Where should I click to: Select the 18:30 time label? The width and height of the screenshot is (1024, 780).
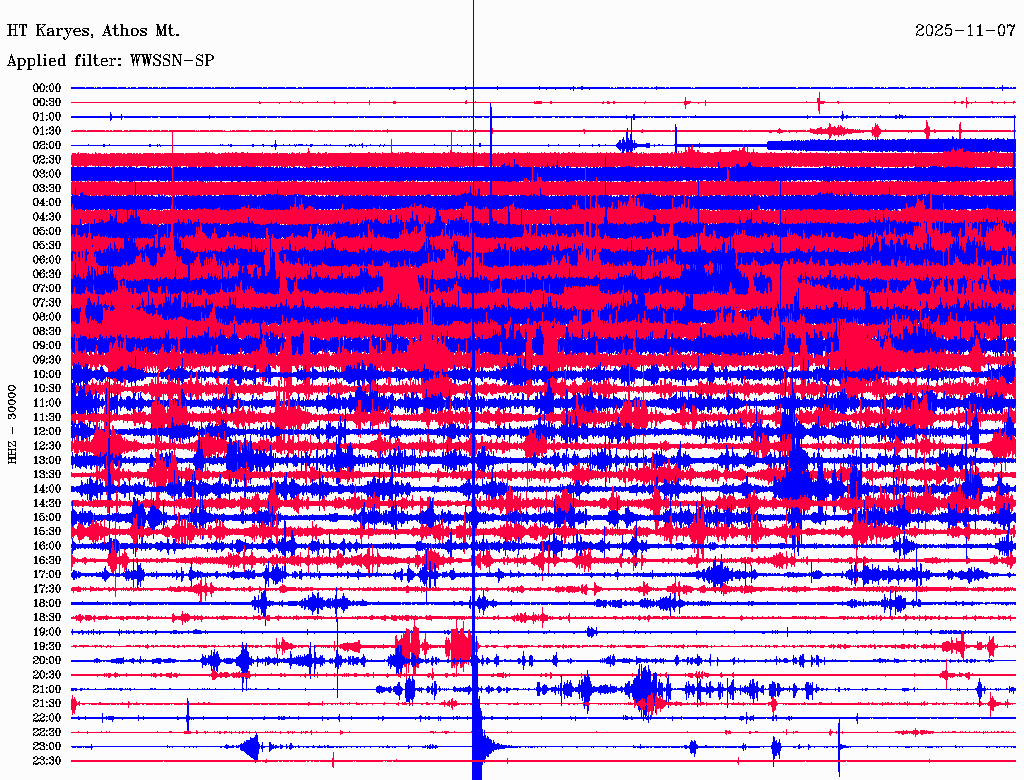click(47, 617)
